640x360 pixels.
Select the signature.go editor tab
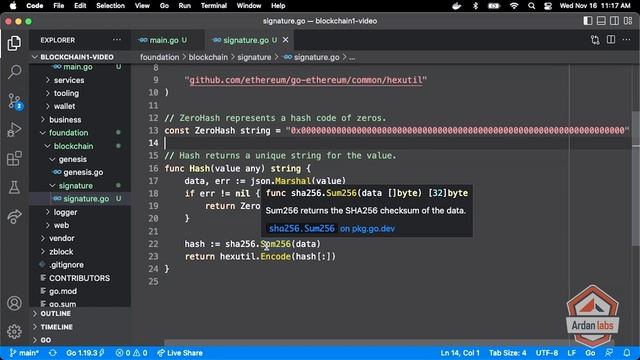[249, 40]
